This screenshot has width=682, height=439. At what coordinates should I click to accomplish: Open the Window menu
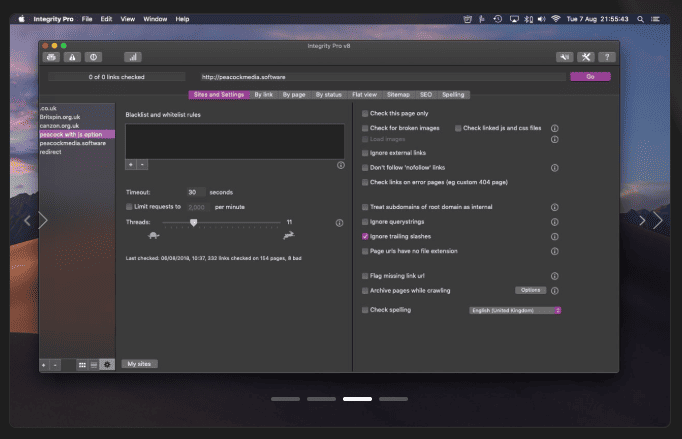tap(155, 19)
